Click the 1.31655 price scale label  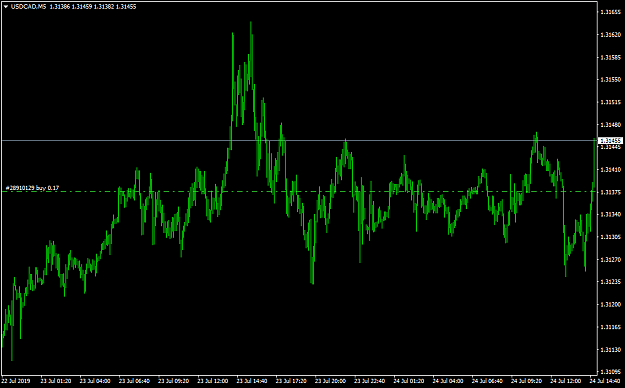(x=610, y=12)
